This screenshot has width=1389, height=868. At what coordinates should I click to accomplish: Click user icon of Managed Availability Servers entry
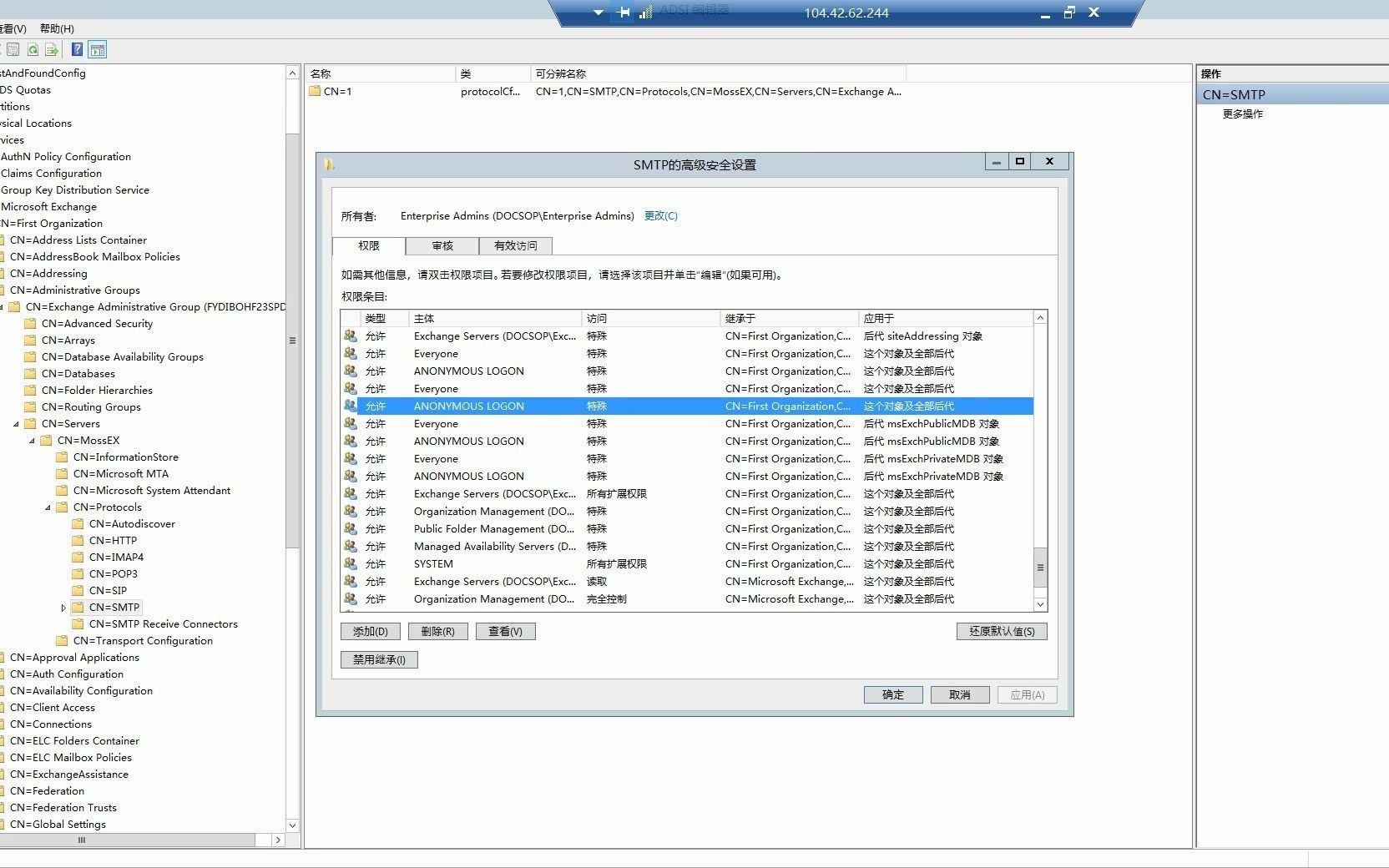(x=351, y=546)
